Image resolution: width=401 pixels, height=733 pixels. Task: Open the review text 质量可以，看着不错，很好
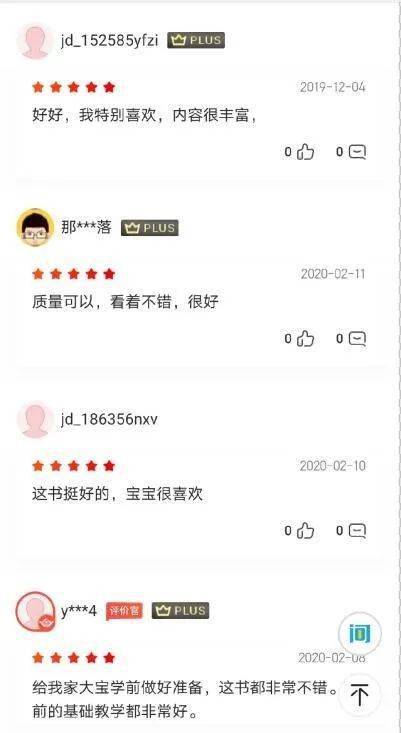tap(125, 302)
